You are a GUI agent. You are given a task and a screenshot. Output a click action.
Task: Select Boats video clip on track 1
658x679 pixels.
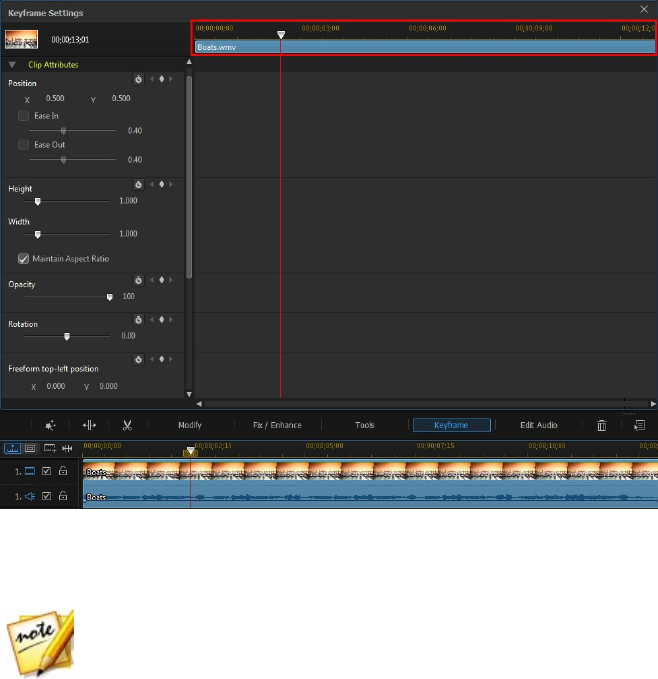pyautogui.click(x=370, y=471)
